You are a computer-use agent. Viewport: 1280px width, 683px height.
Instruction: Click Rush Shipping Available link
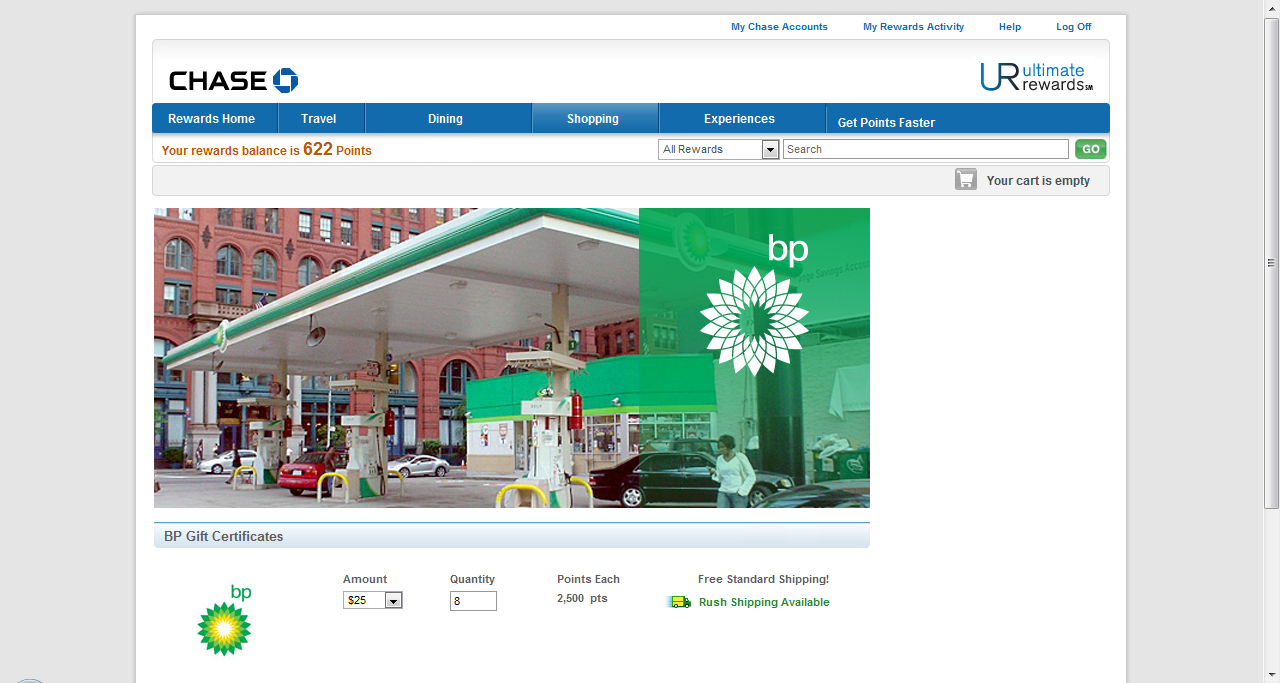(764, 602)
